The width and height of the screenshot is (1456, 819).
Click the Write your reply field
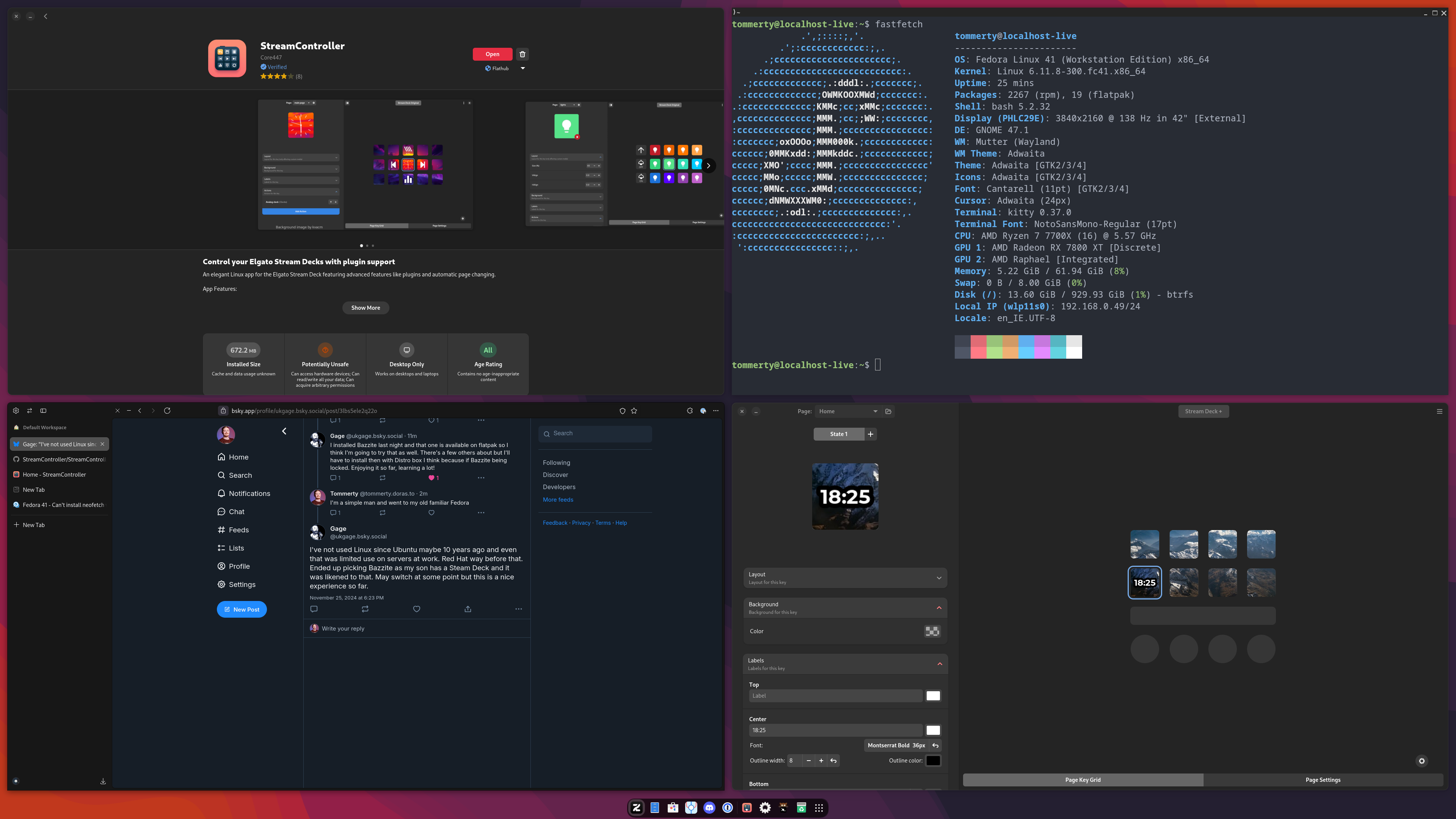417,629
